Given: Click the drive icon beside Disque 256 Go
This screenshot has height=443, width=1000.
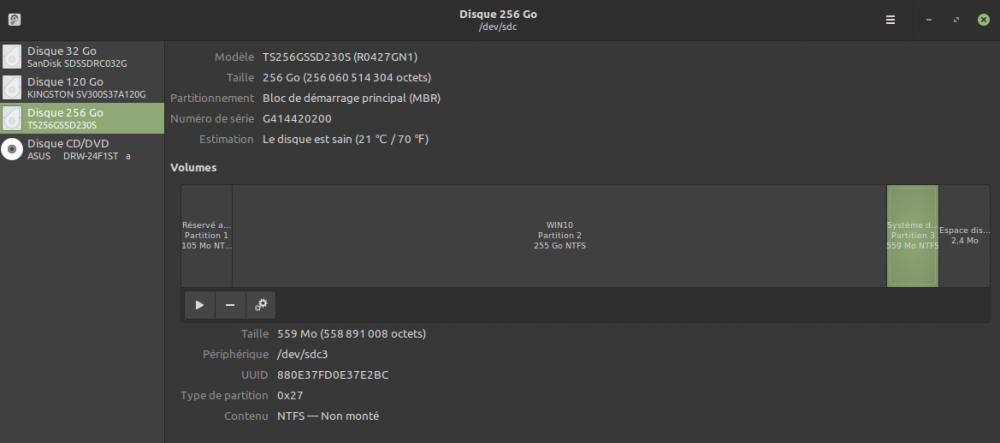Looking at the screenshot, I should [x=13, y=119].
